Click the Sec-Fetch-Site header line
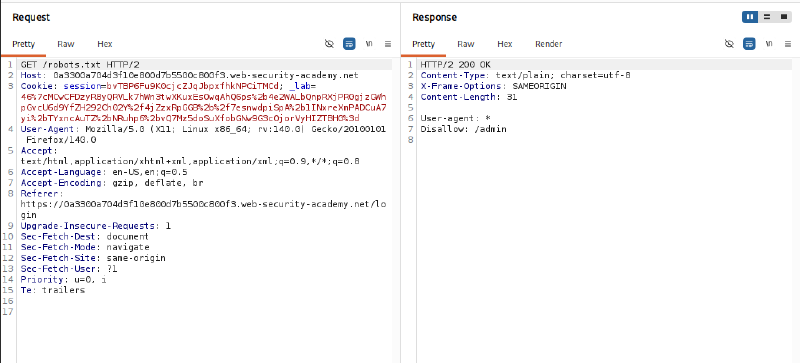This screenshot has width=800, height=363. [x=93, y=258]
